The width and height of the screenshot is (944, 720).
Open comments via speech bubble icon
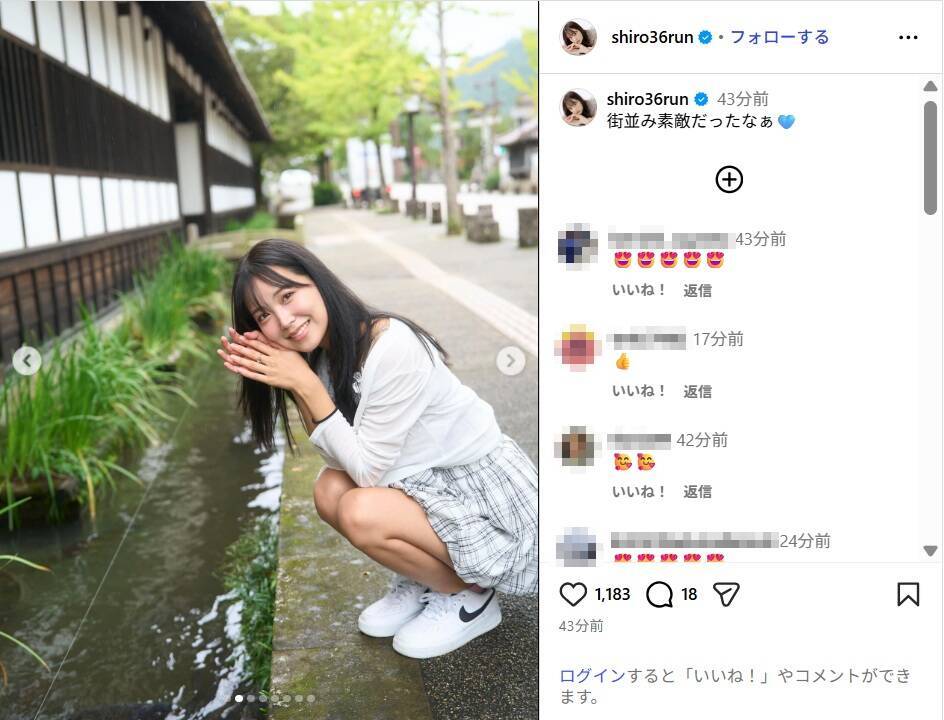click(659, 594)
